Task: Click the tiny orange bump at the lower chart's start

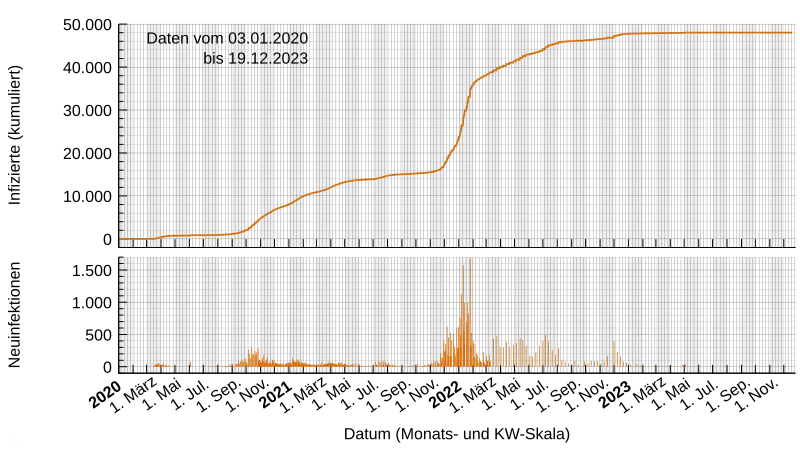Action: click(160, 365)
